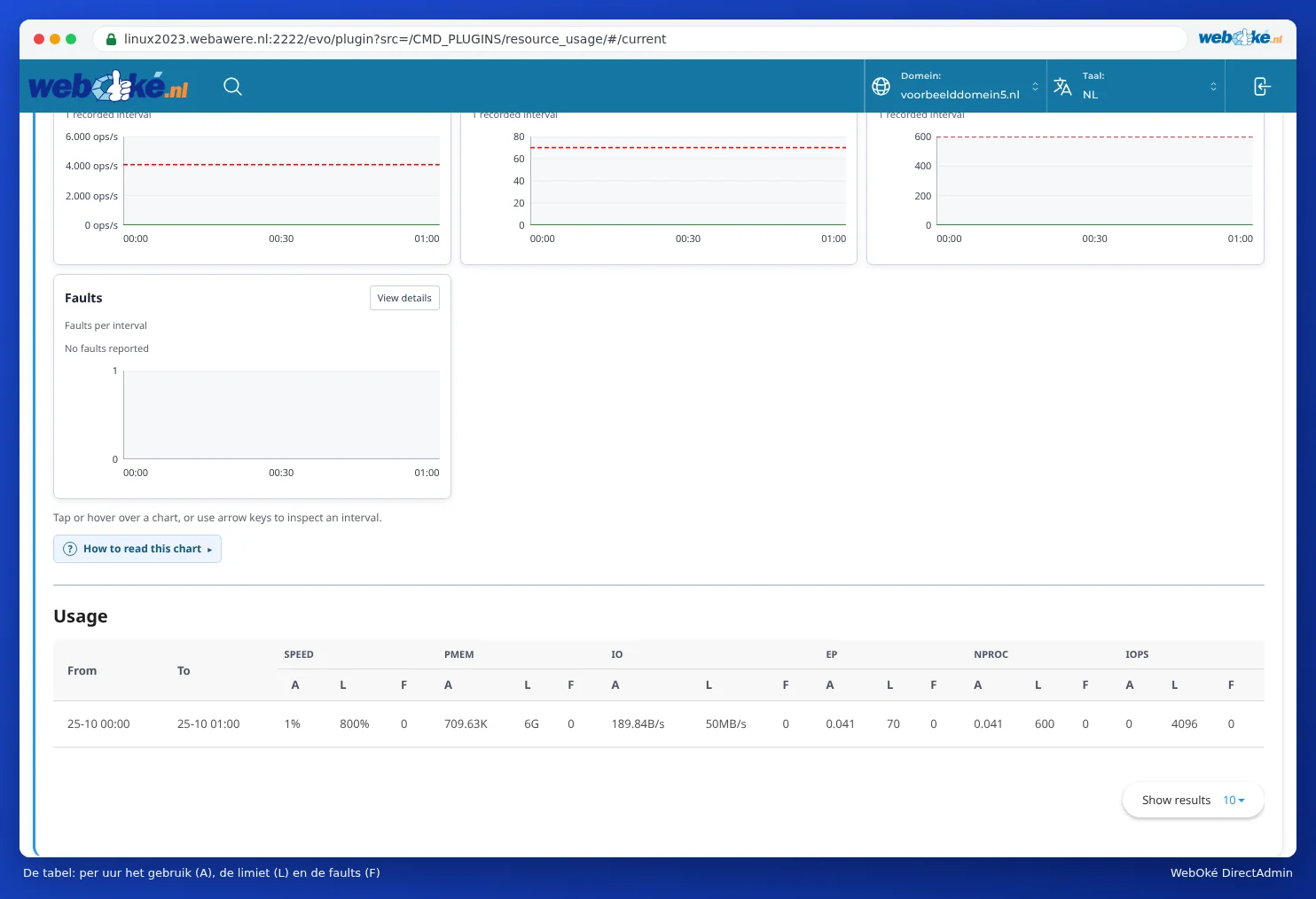Click the EP column group header
The image size is (1316, 899).
[x=832, y=654]
